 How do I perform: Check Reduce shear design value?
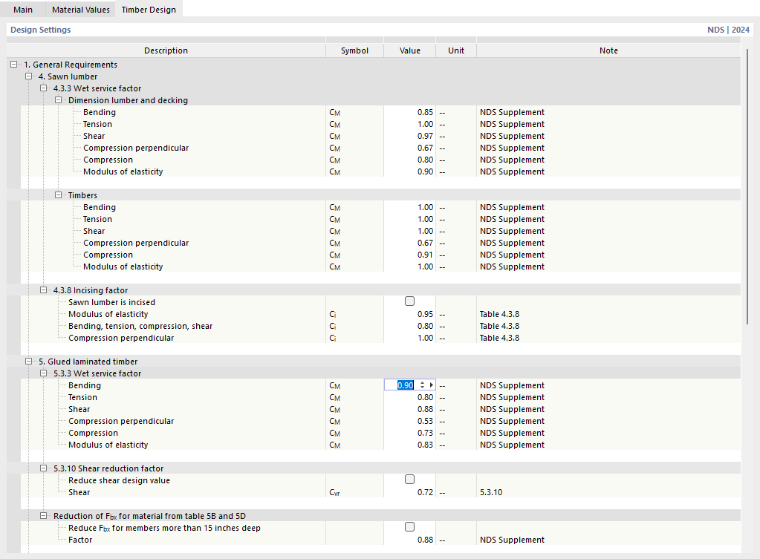click(x=410, y=479)
